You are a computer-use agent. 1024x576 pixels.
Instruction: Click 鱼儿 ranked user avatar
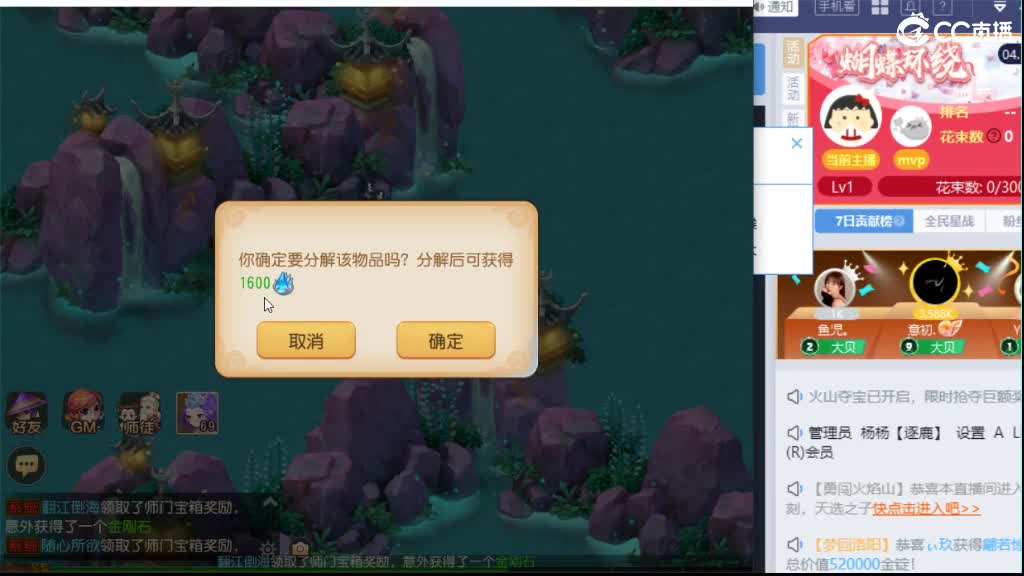click(835, 288)
